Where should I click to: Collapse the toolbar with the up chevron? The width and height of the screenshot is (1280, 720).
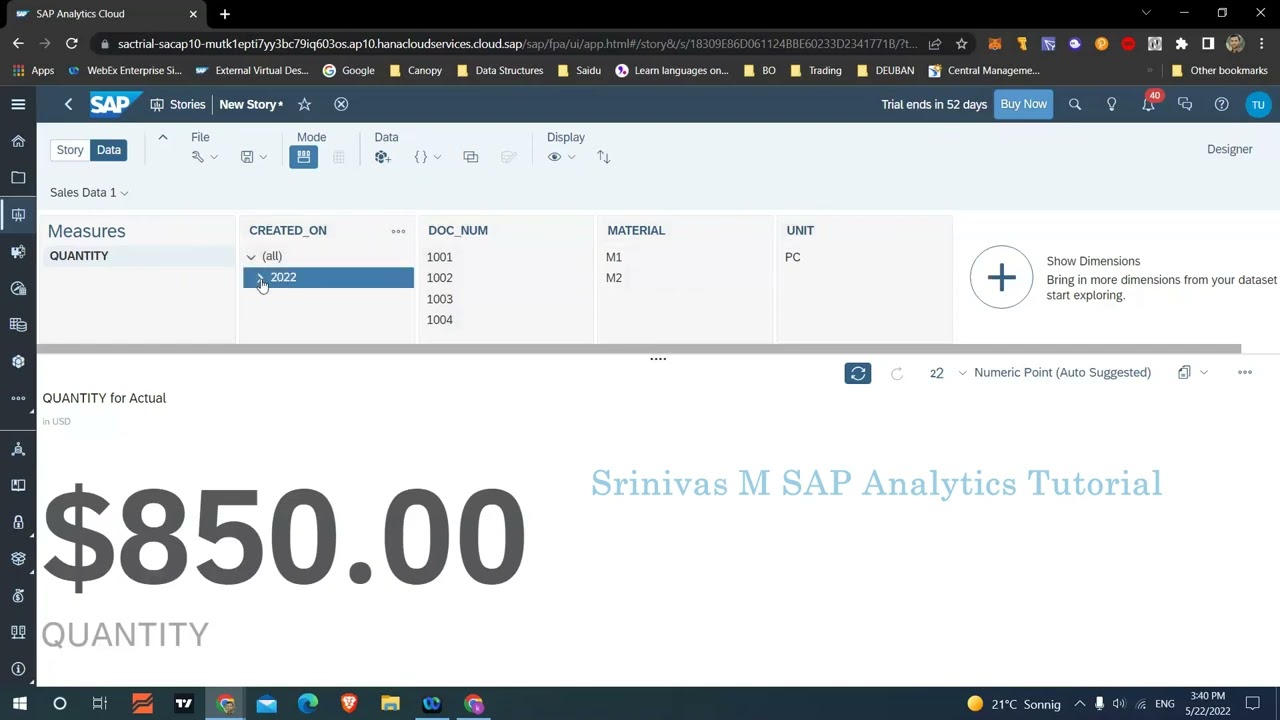click(x=163, y=138)
